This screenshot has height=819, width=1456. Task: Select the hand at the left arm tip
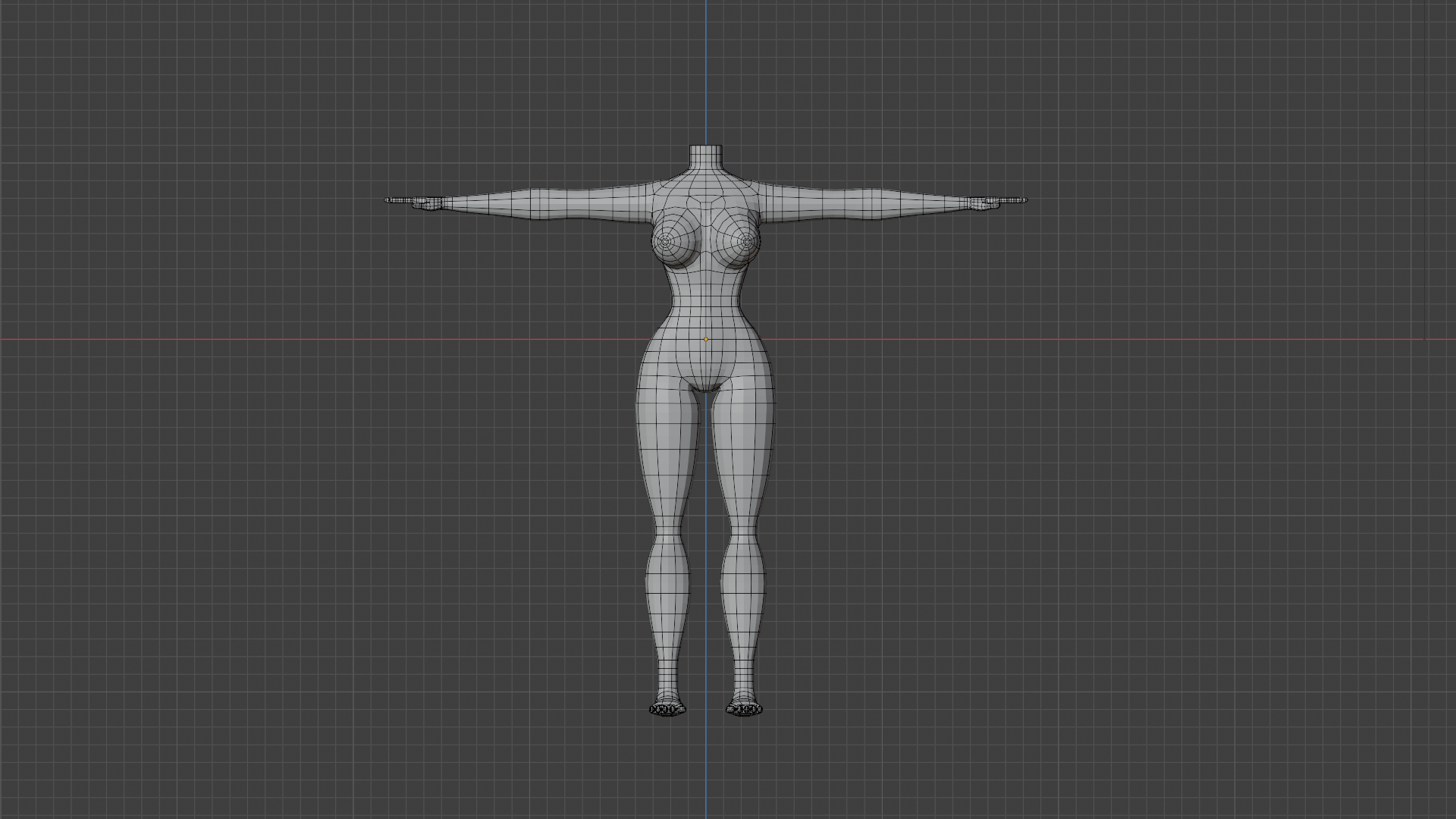[425, 202]
